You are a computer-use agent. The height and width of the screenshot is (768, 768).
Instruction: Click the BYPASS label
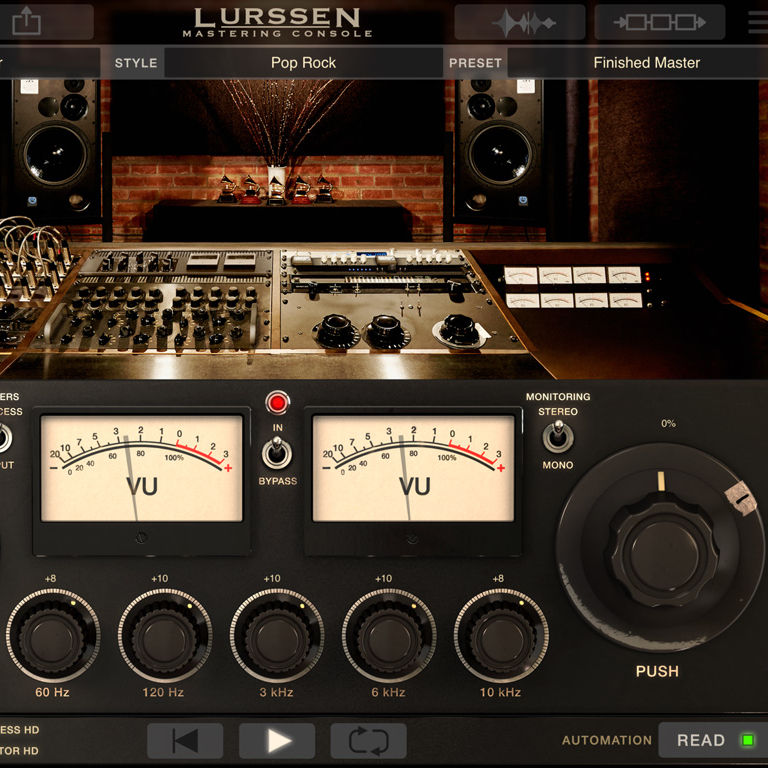(278, 481)
